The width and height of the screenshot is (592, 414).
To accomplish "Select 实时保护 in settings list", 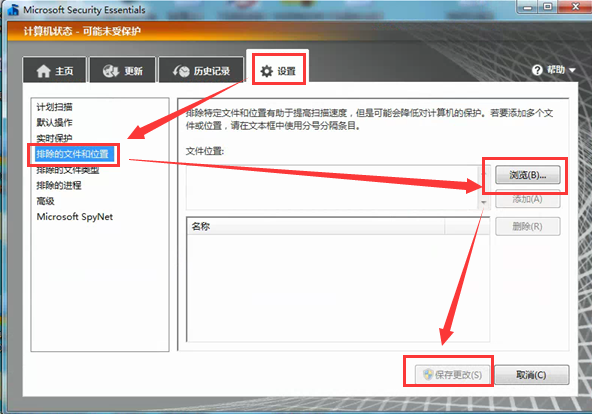I will [x=54, y=138].
